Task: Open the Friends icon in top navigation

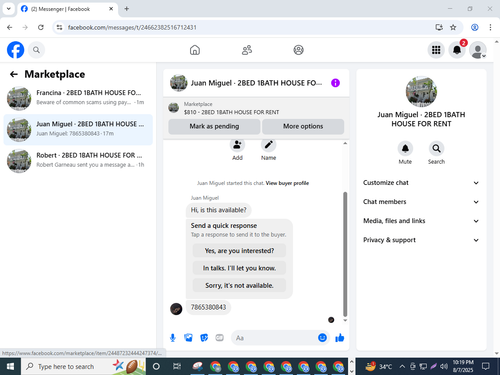Action: click(247, 50)
